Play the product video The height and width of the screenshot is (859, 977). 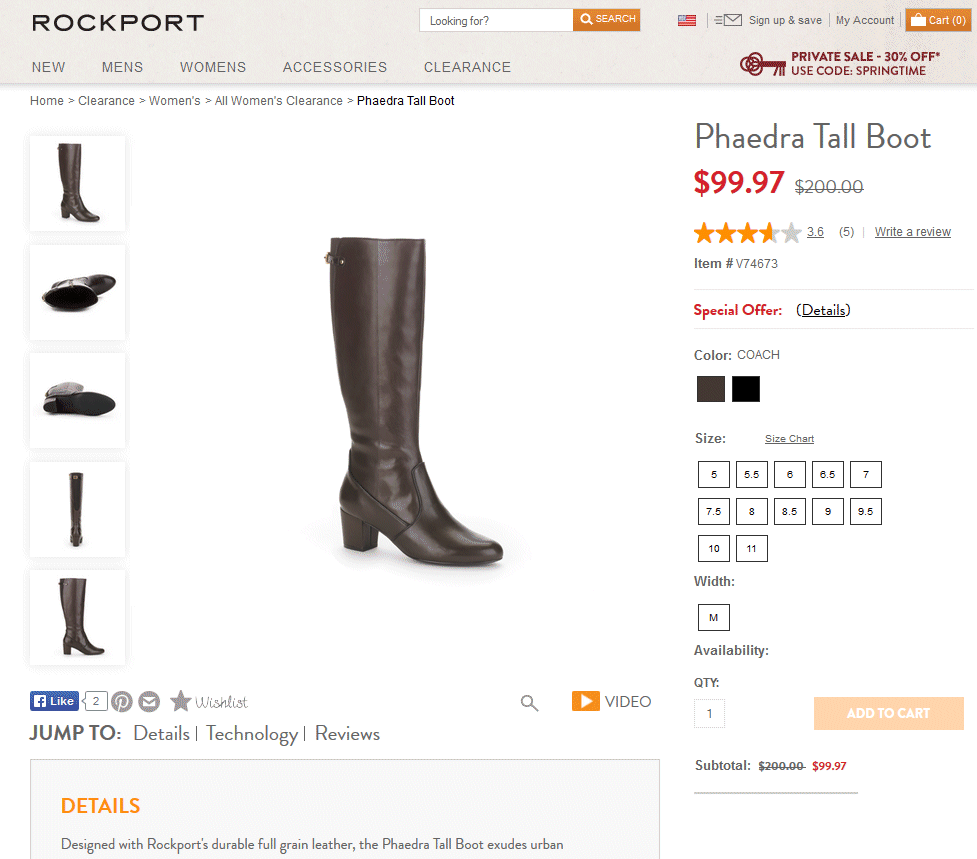coord(611,701)
